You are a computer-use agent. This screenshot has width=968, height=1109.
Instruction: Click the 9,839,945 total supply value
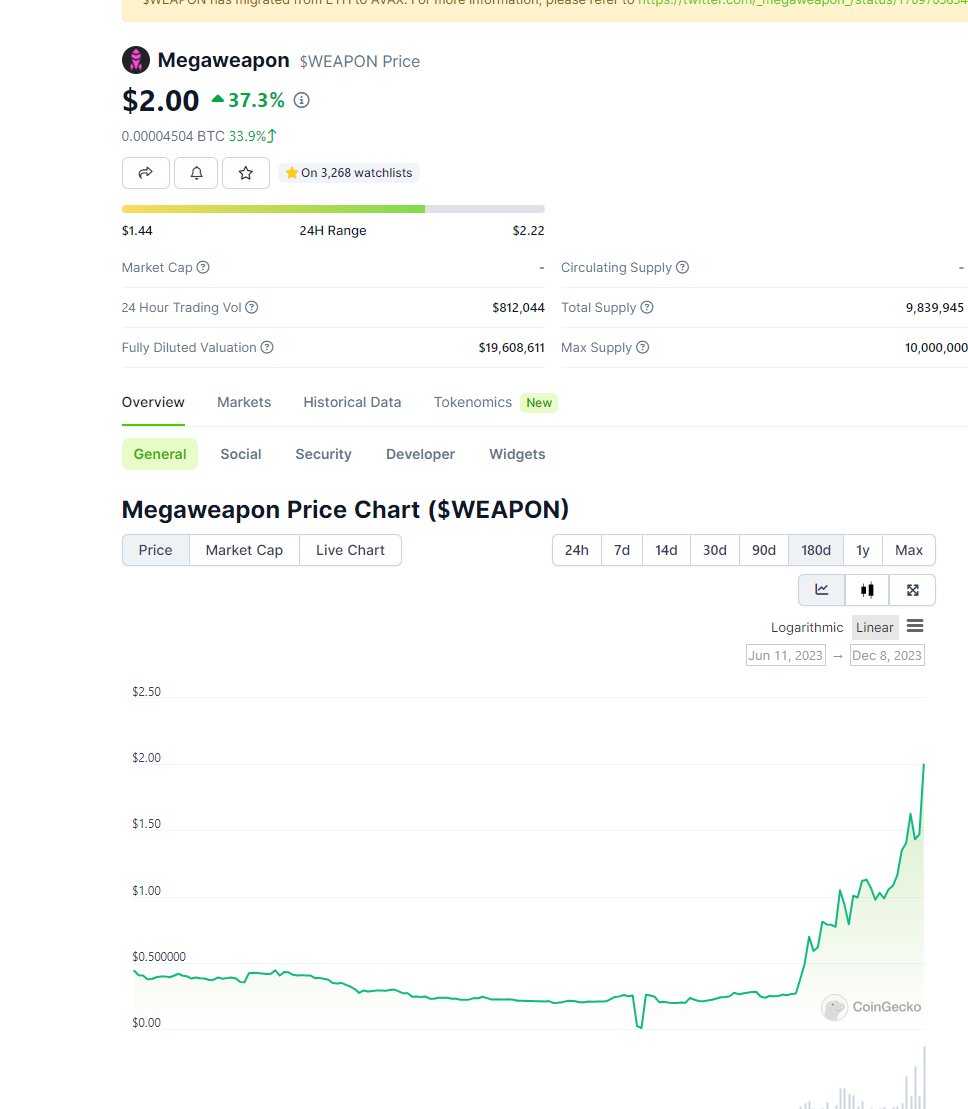pyautogui.click(x=935, y=308)
